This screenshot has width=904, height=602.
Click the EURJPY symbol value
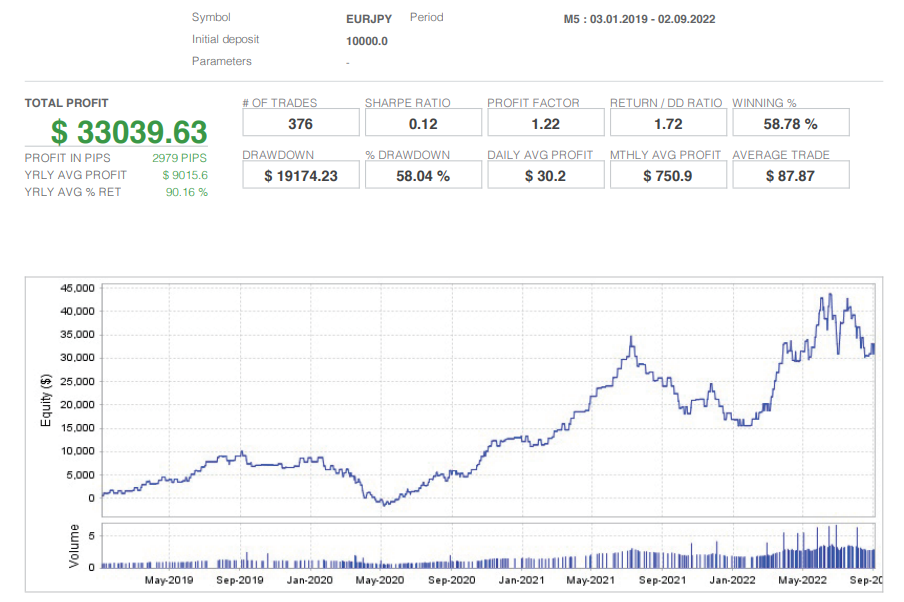368,17
